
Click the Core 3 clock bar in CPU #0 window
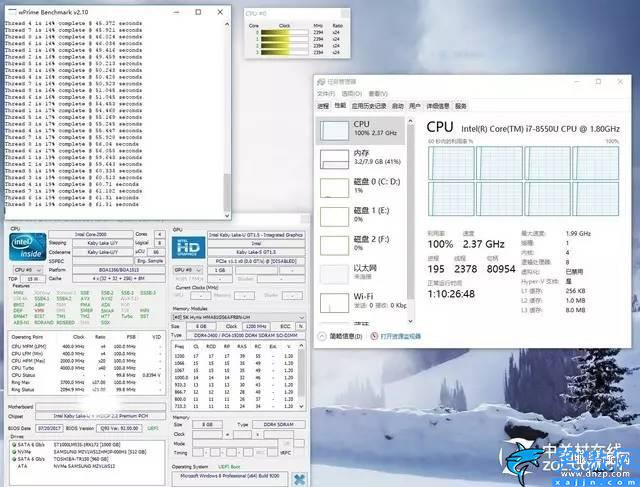[284, 52]
